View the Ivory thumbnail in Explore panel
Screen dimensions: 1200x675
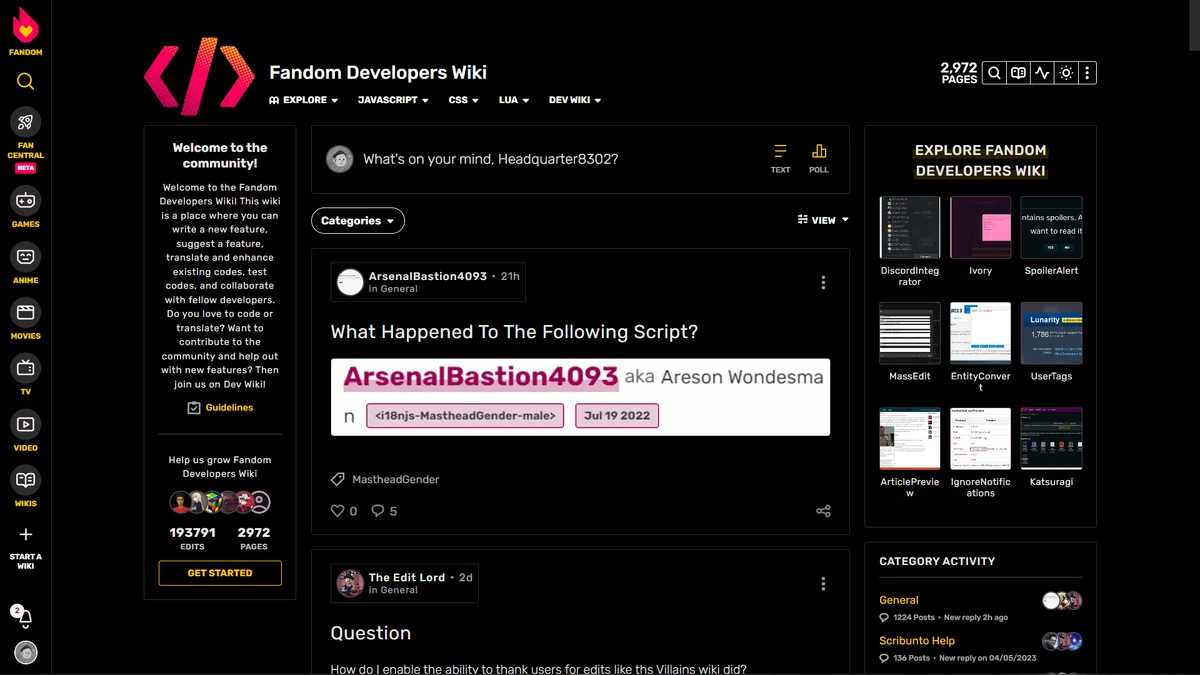click(x=980, y=227)
